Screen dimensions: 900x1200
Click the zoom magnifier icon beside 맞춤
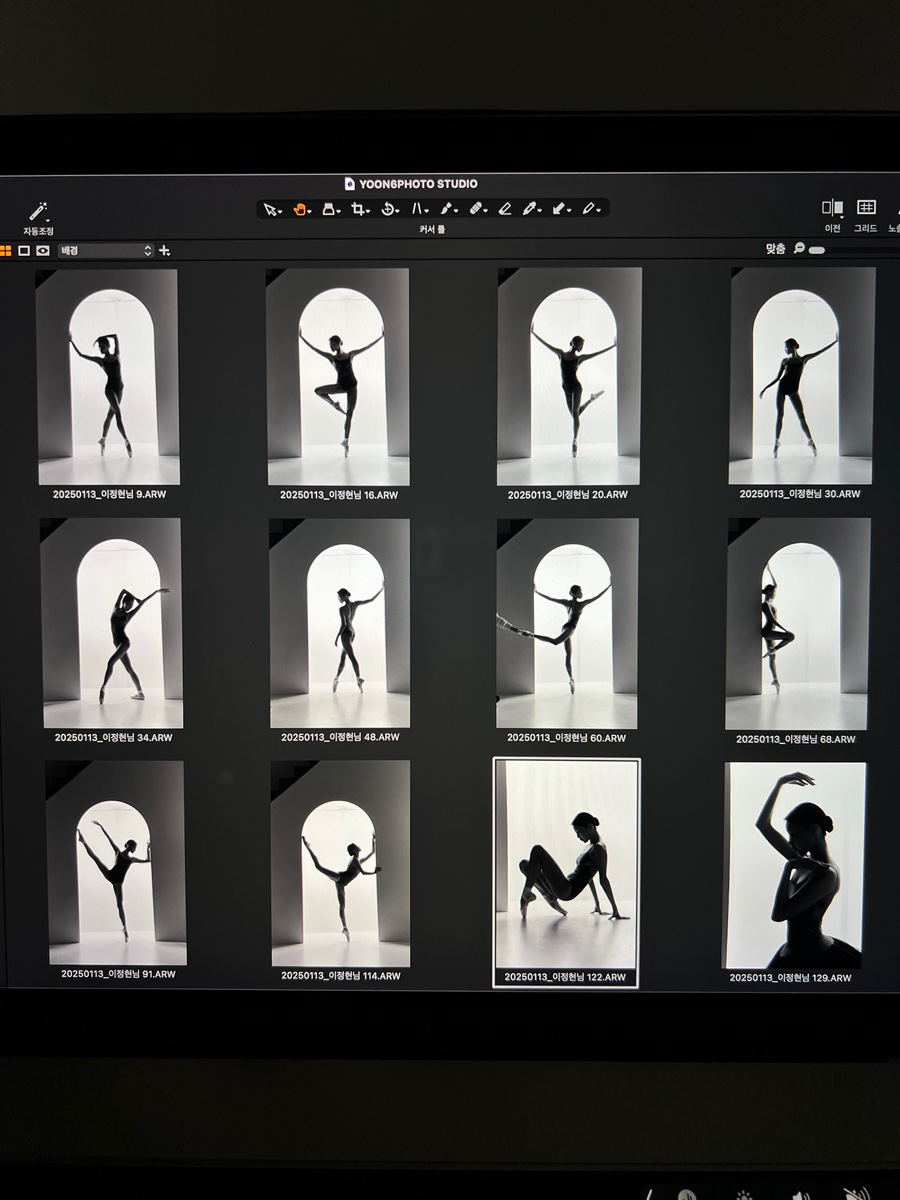(799, 249)
